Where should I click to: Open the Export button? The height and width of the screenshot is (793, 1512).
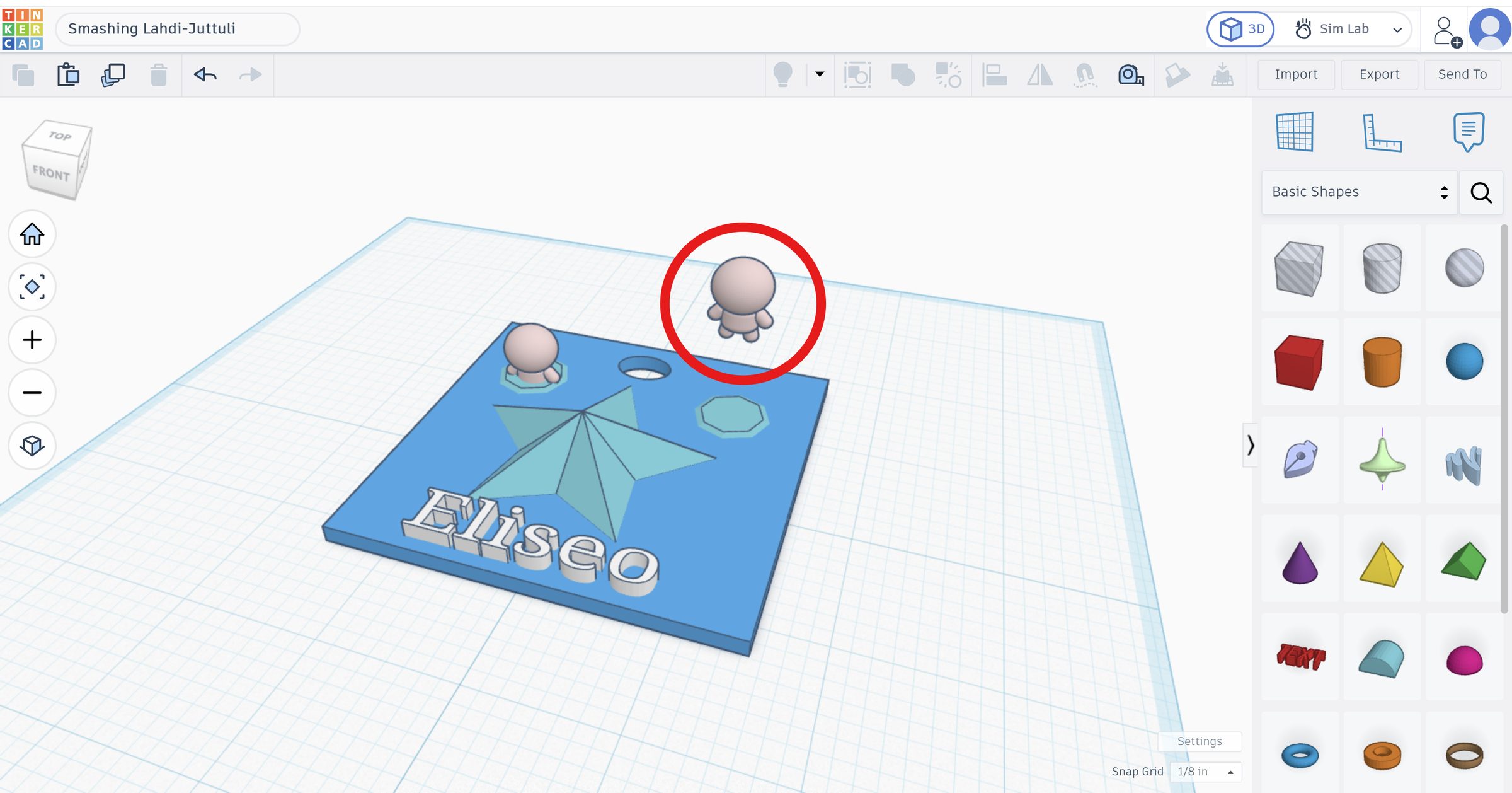click(1379, 74)
